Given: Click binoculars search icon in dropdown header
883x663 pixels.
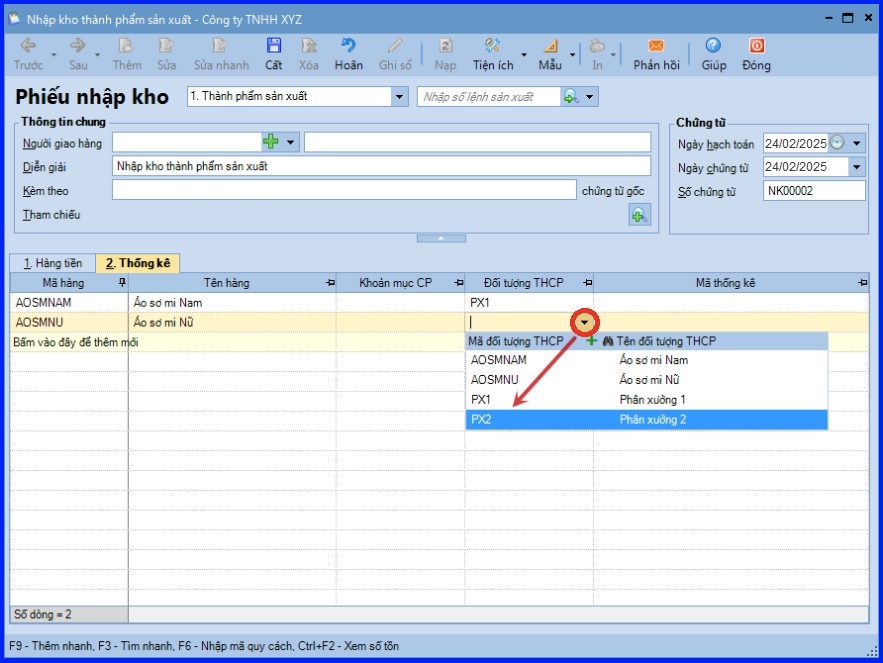Looking at the screenshot, I should click(607, 341).
